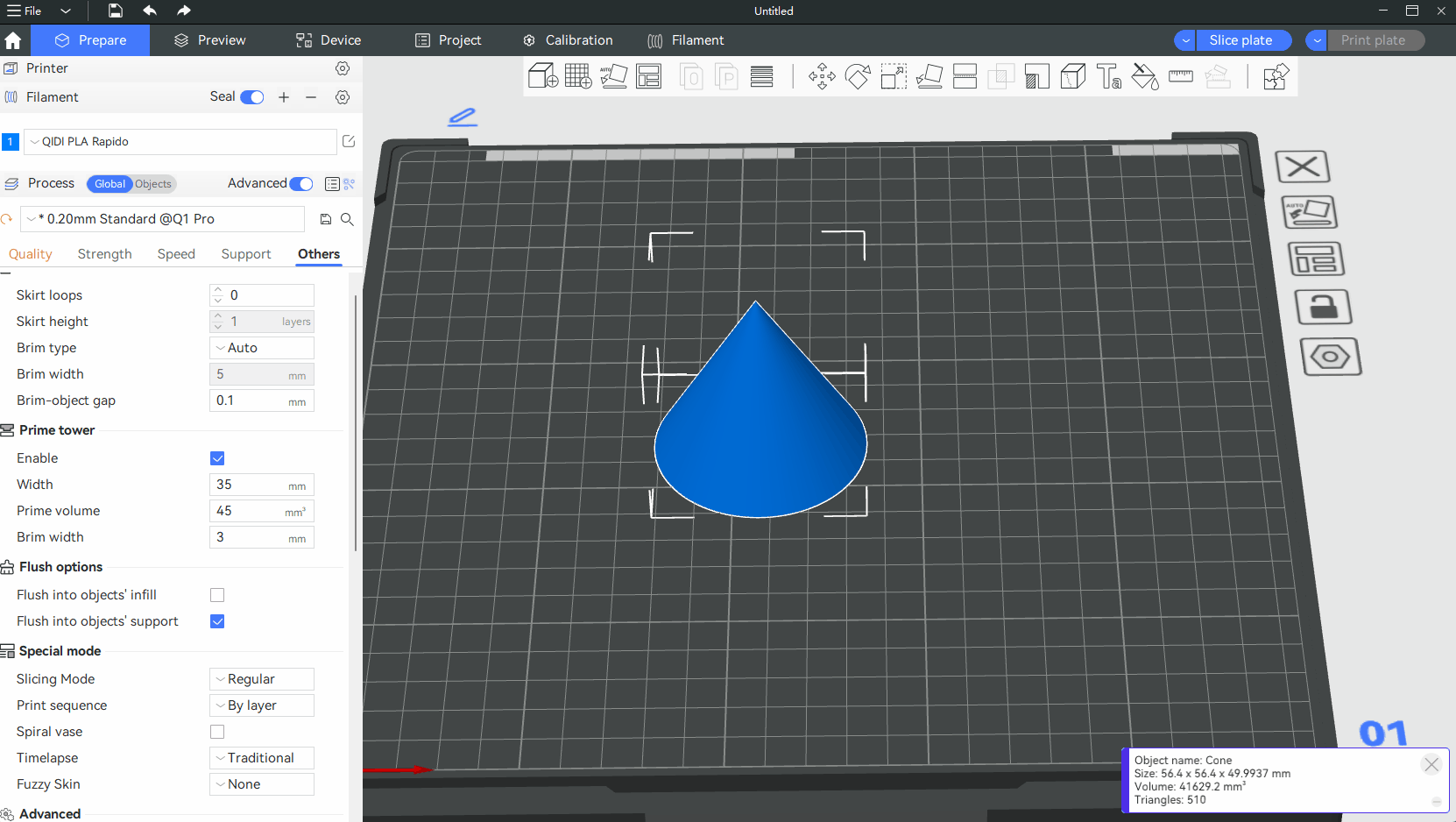This screenshot has height=822, width=1456.
Task: Enable the Spiral vase checkbox
Action: coord(217,732)
